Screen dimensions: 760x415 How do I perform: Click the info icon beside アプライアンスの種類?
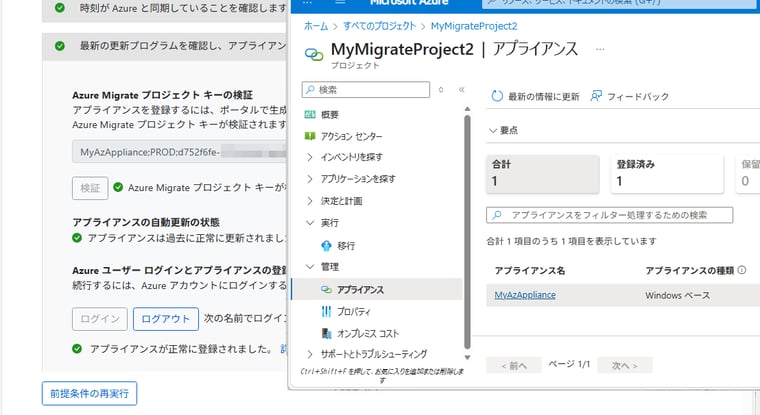point(742,270)
